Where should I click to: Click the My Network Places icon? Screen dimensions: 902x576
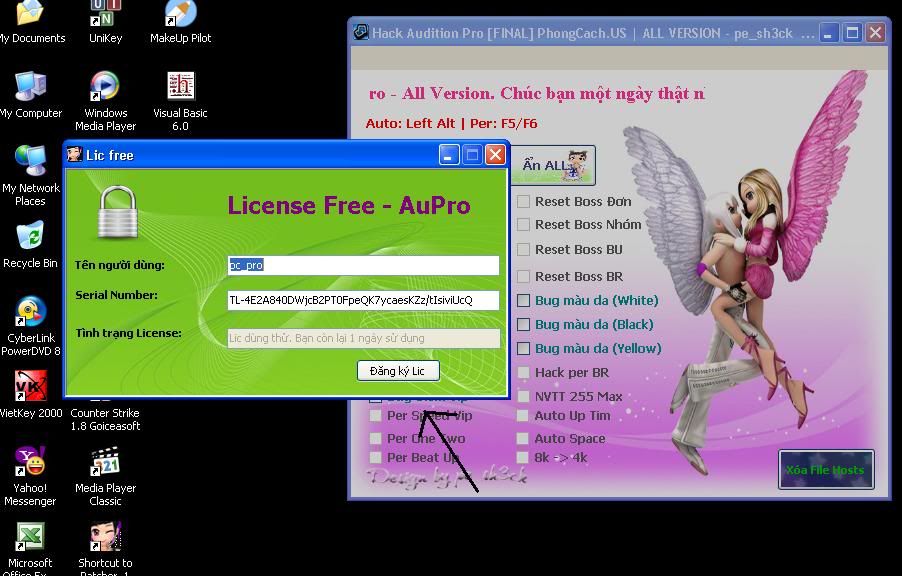pyautogui.click(x=30, y=161)
